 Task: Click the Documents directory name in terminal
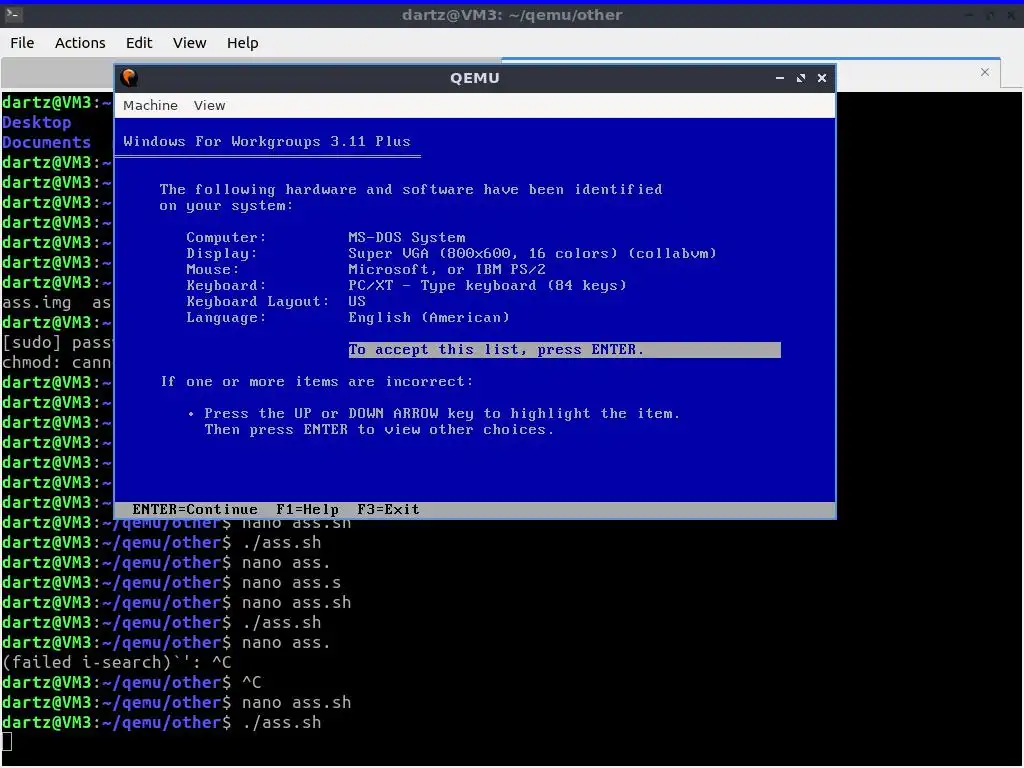point(46,142)
